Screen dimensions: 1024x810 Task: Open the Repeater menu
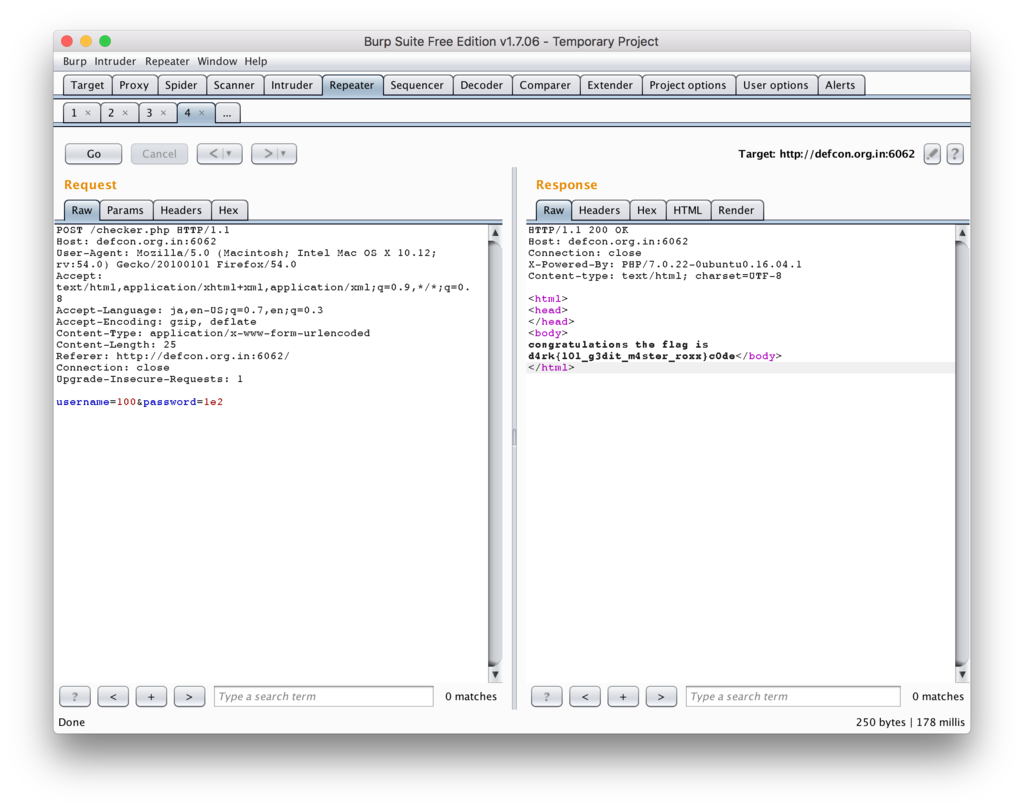pyautogui.click(x=167, y=61)
